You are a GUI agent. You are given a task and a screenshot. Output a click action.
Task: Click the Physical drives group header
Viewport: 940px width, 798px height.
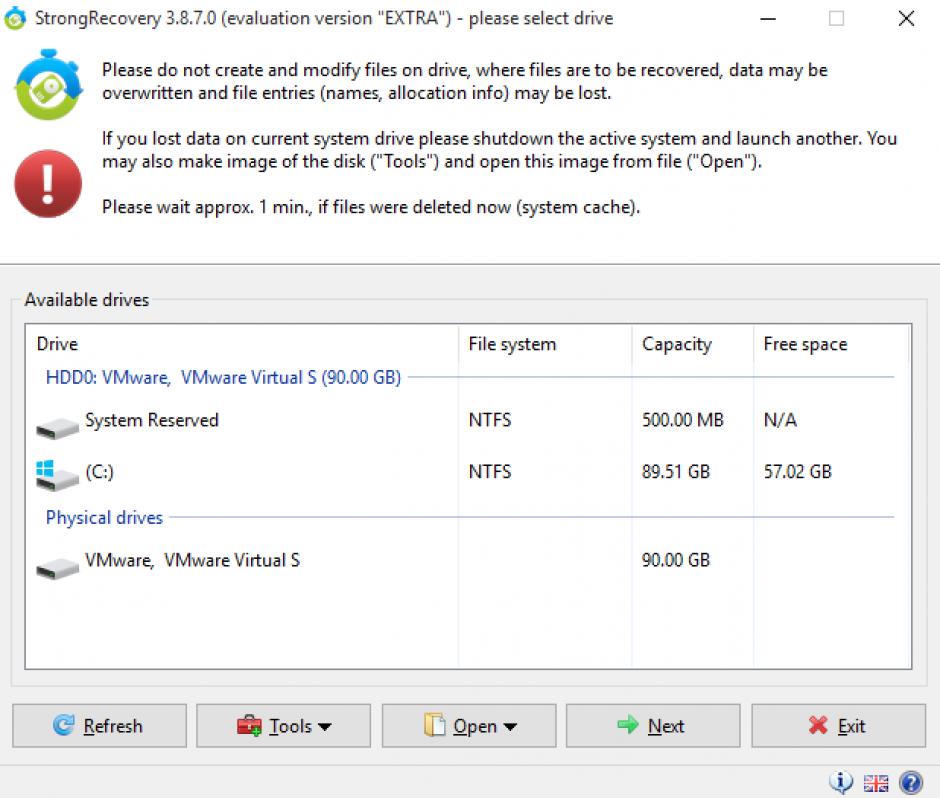click(x=104, y=517)
